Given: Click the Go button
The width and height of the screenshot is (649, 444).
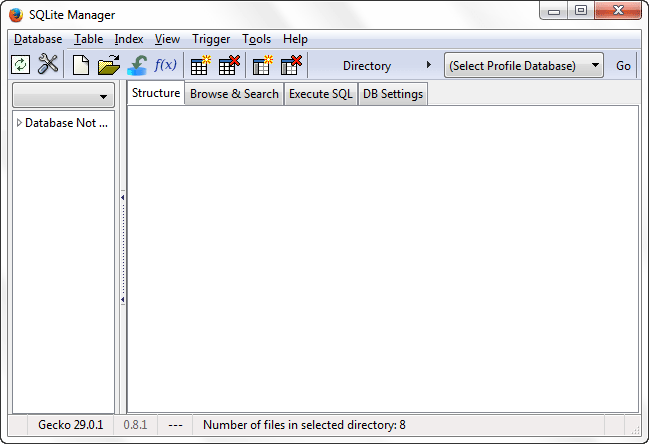Looking at the screenshot, I should click(623, 65).
